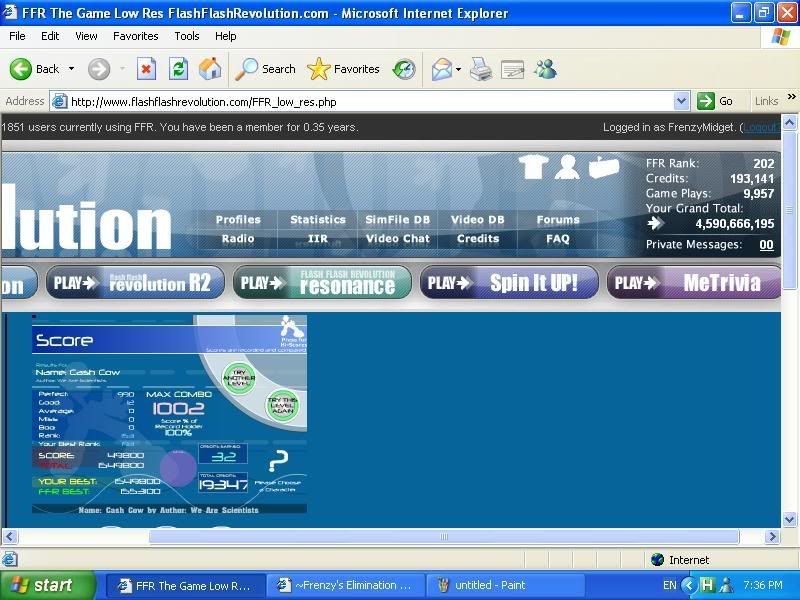The width and height of the screenshot is (800, 600).
Task: Open the FAQ nav link
Action: pos(558,238)
